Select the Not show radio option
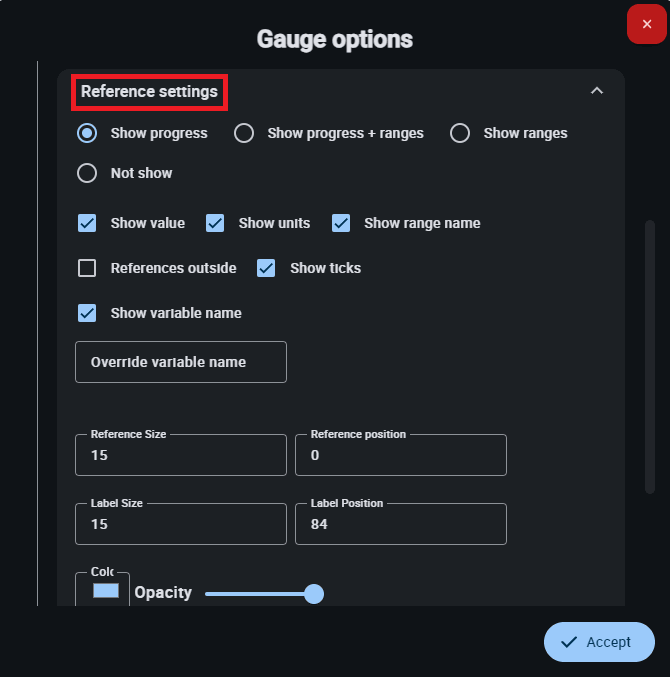Image resolution: width=670 pixels, height=677 pixels. pyautogui.click(x=87, y=173)
